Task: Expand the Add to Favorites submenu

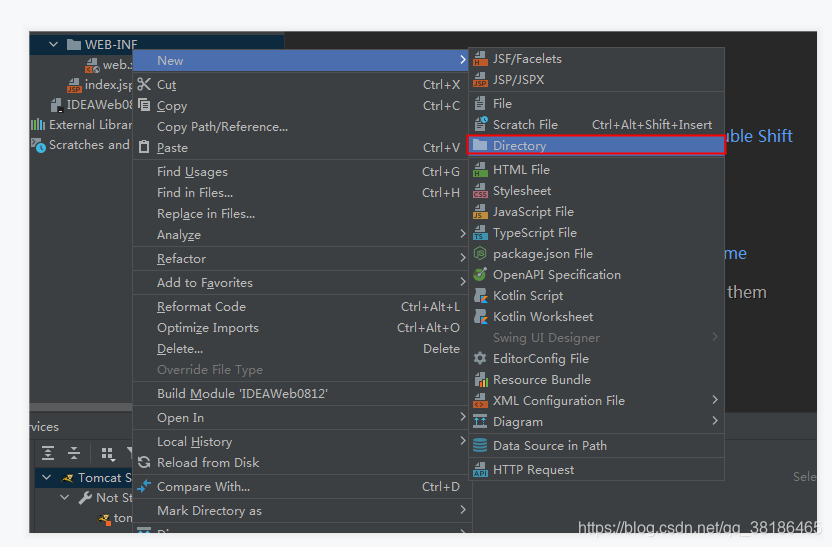Action: [x=462, y=282]
